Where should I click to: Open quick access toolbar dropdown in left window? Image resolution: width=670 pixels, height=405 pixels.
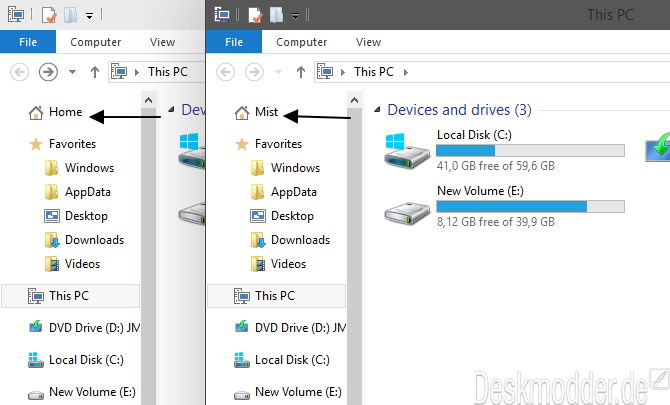pyautogui.click(x=89, y=16)
